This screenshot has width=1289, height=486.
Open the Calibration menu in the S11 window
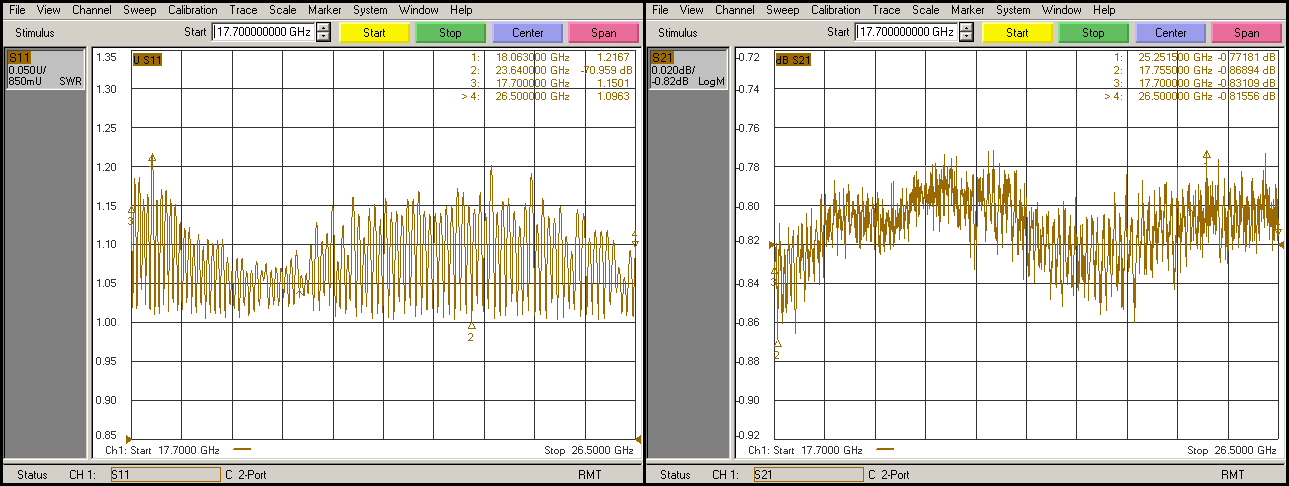[x=192, y=10]
